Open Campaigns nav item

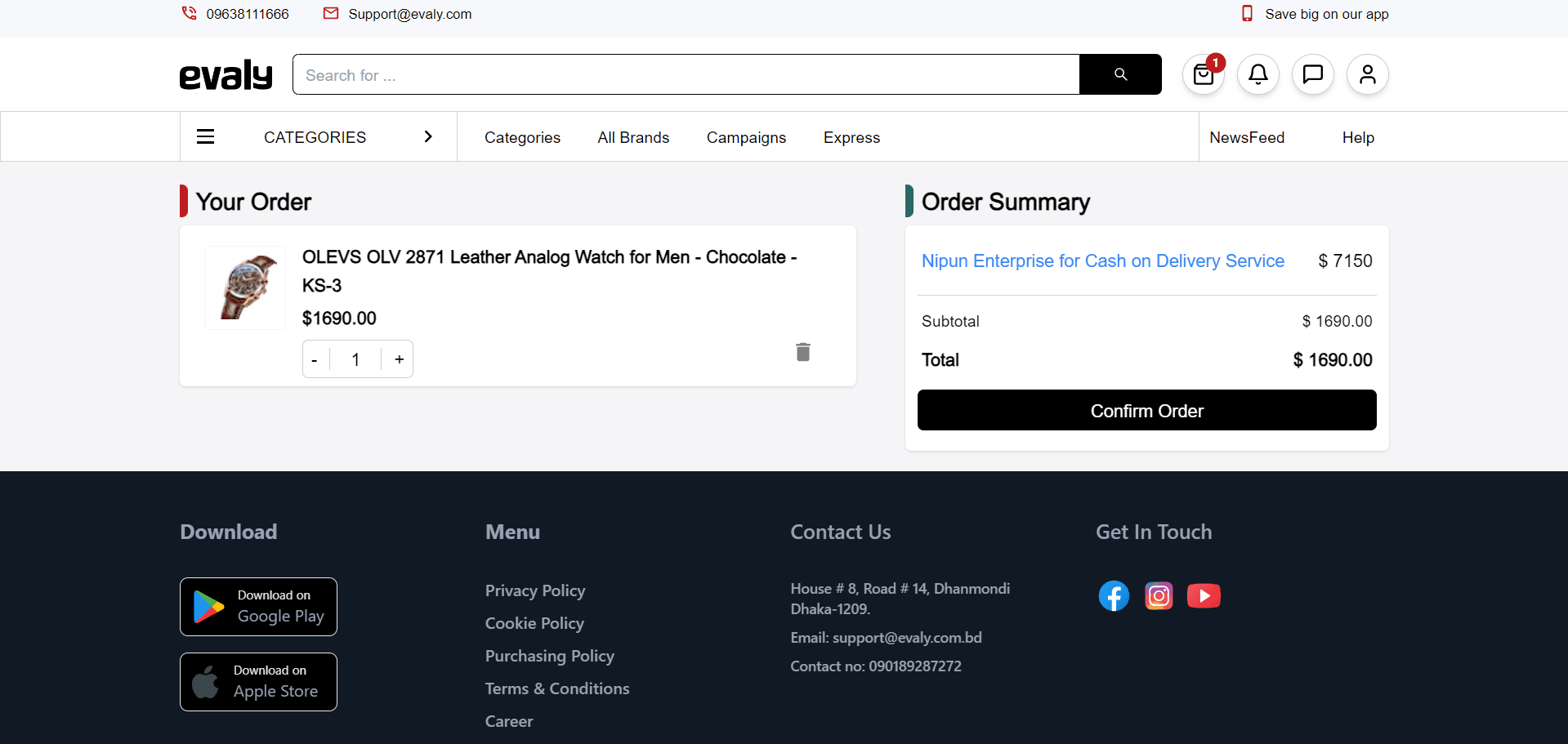(746, 137)
